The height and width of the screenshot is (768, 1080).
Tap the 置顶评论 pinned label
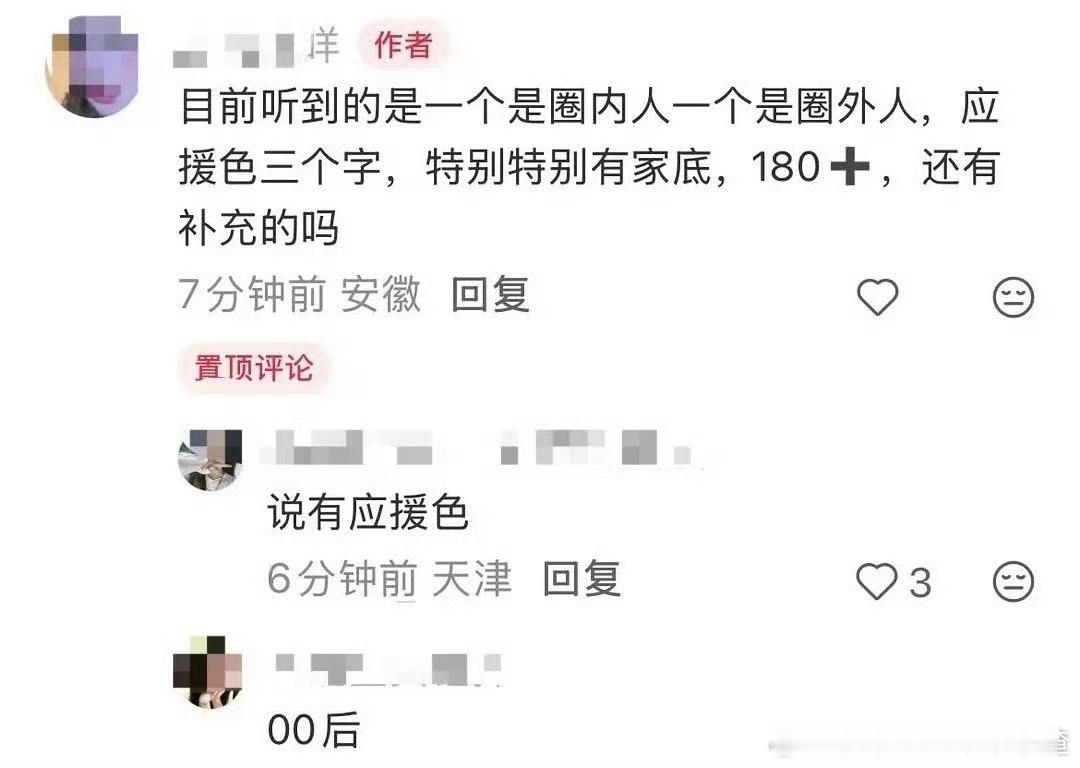(253, 368)
